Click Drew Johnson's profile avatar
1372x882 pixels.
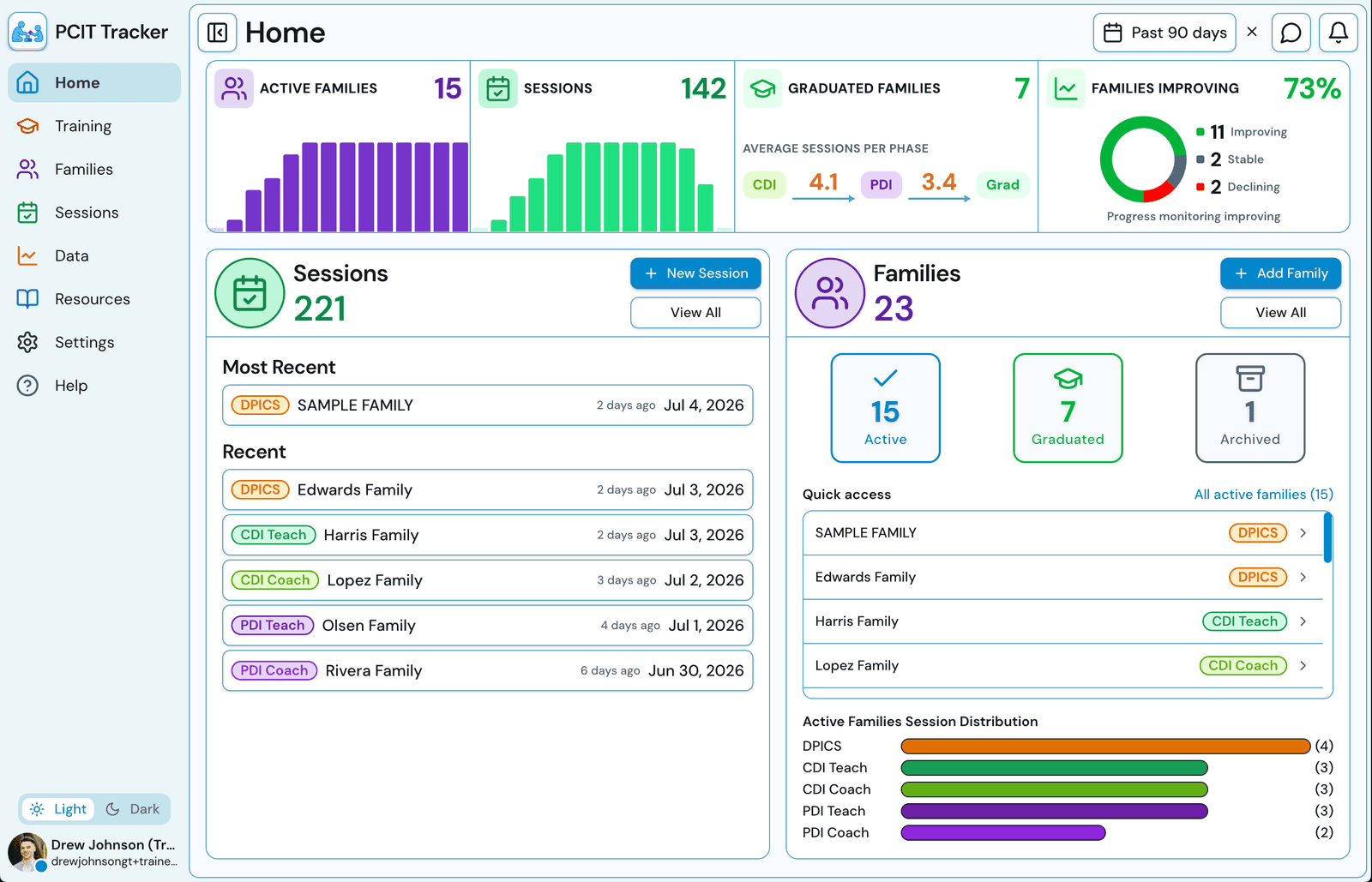click(27, 852)
